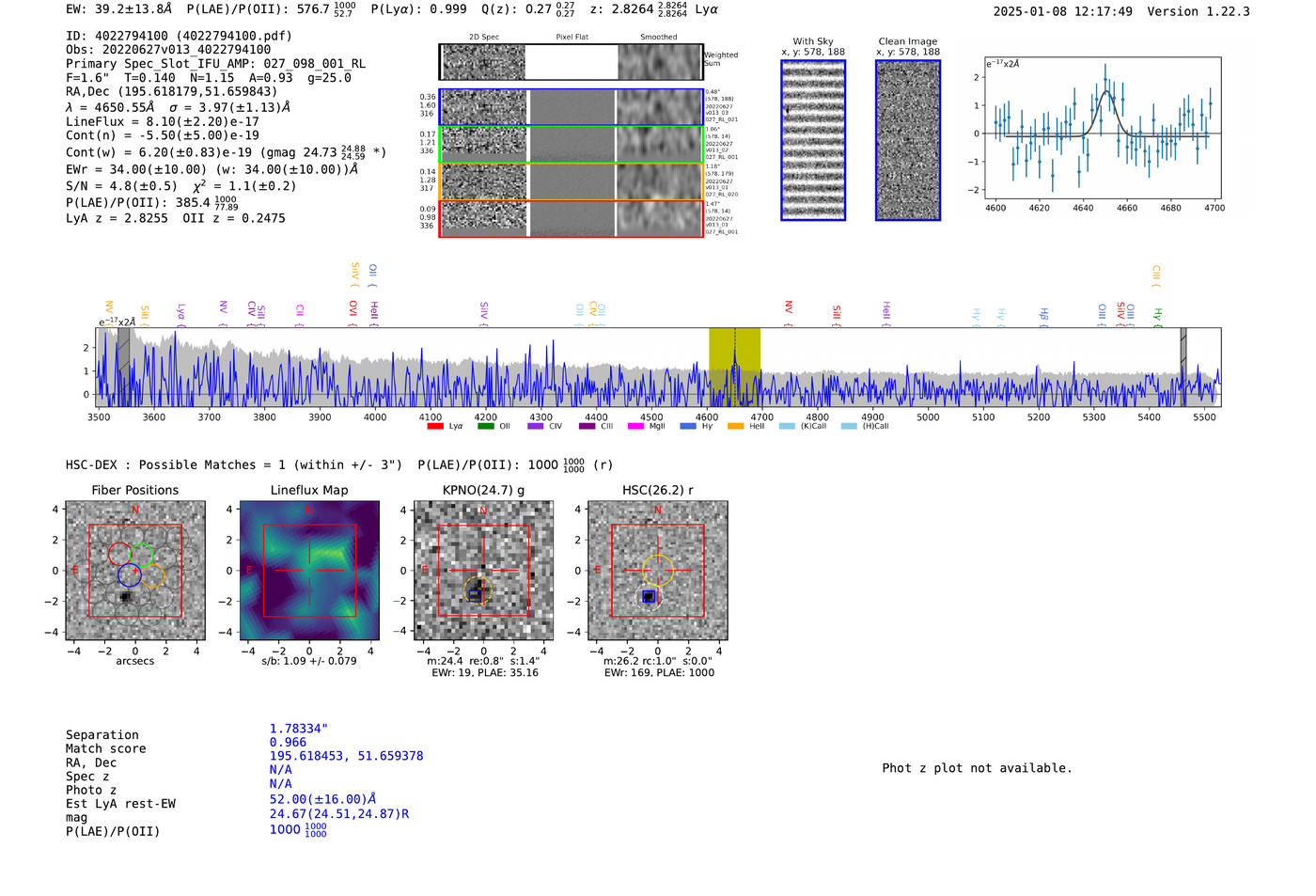Click the dark purple CIII legend swatch
This screenshot has width=1316, height=896.
587,426
